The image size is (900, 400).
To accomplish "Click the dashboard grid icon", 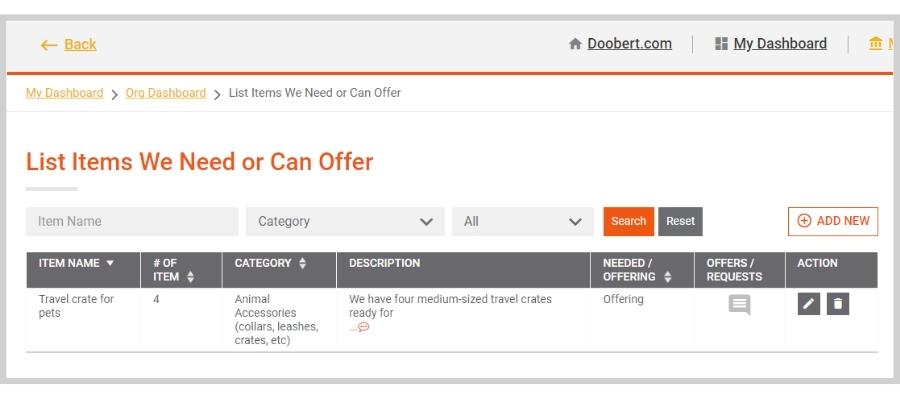I will [x=721, y=44].
